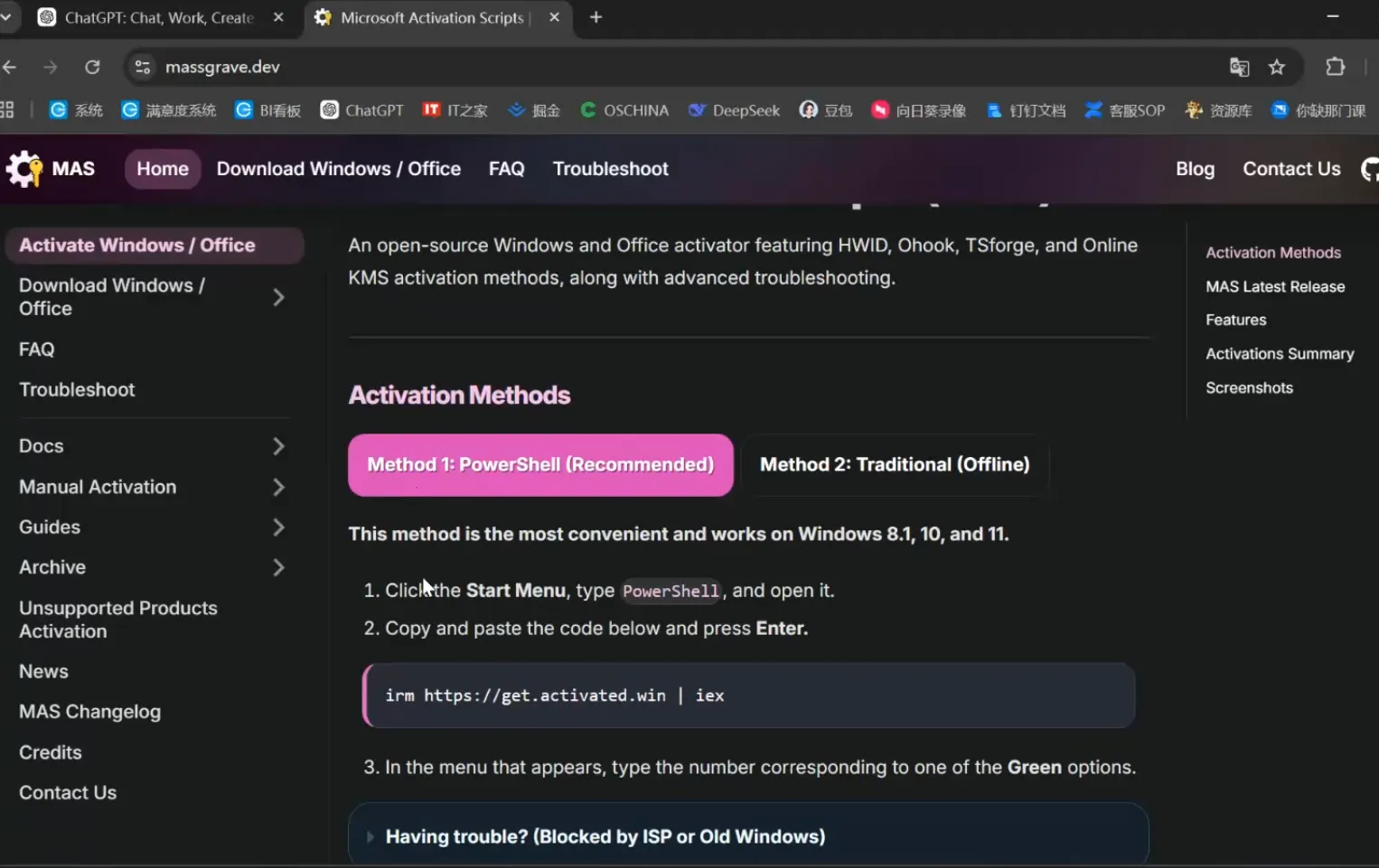Expand the Manual Activation sidebar chevron
The image size is (1379, 868).
pyautogui.click(x=278, y=487)
